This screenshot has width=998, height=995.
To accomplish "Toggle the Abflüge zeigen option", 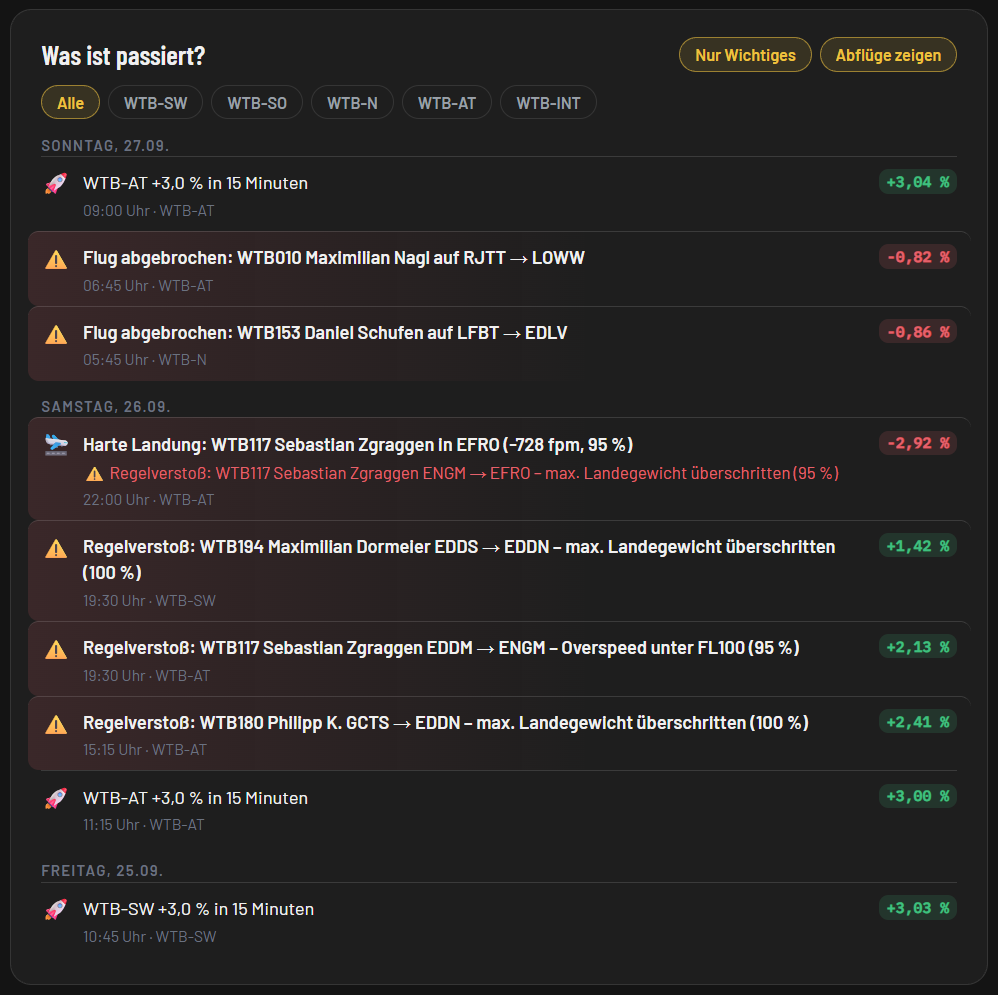I will (x=888, y=55).
